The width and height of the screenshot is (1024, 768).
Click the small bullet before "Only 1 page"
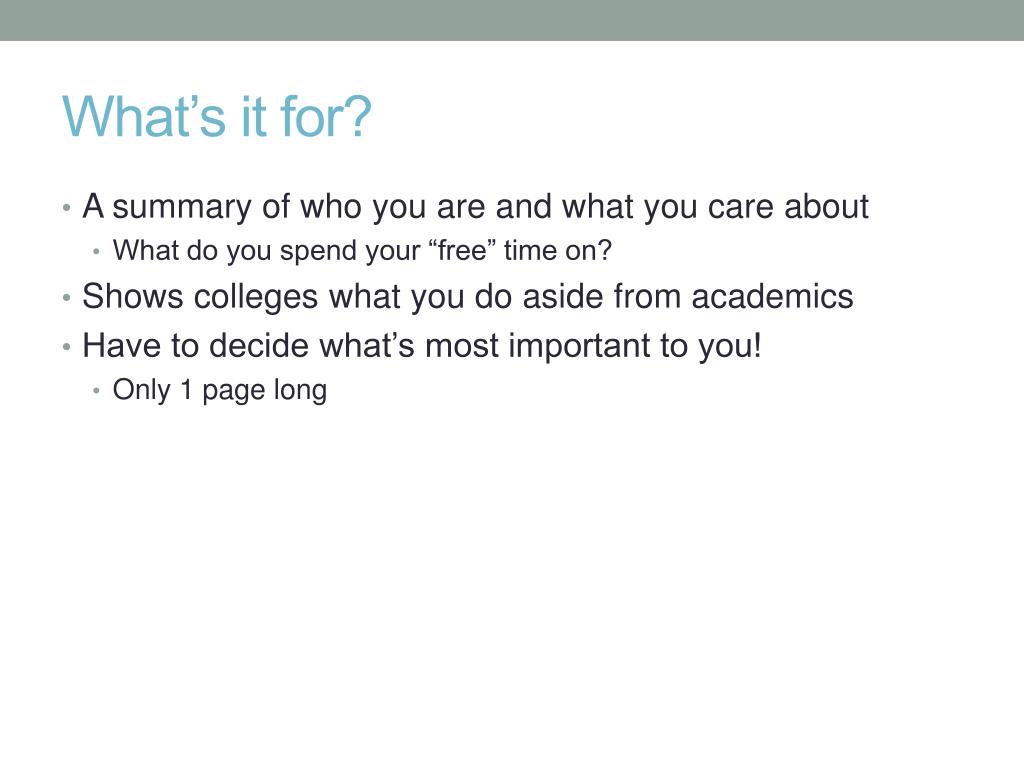(97, 391)
